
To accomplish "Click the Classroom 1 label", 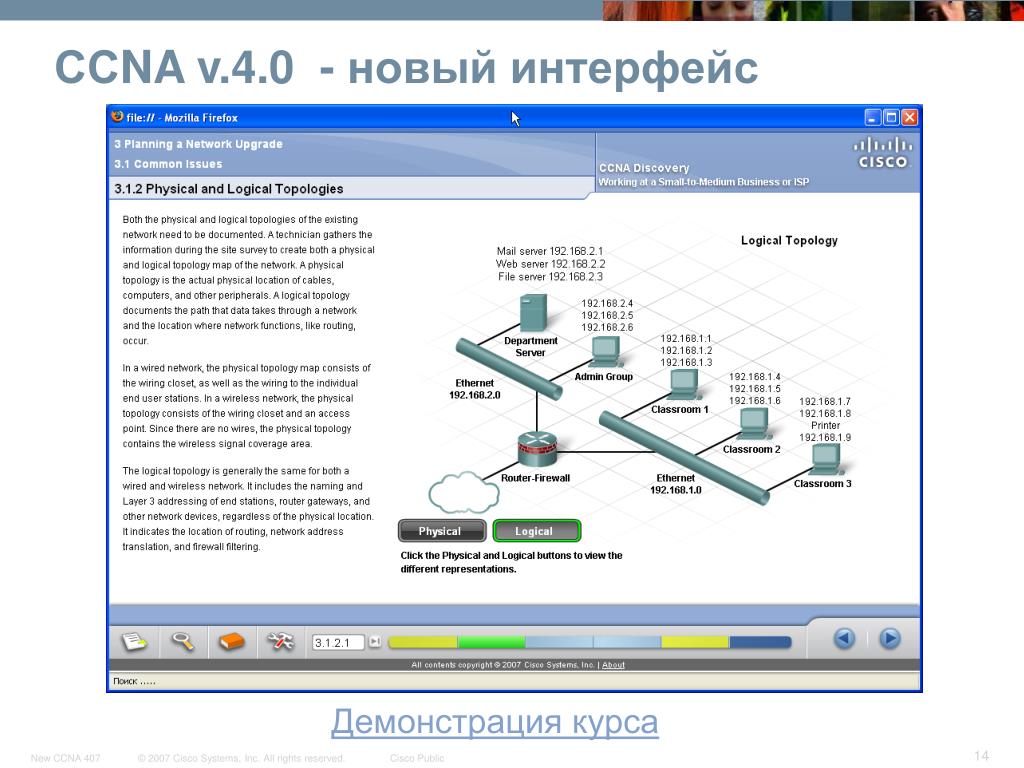I will 680,409.
